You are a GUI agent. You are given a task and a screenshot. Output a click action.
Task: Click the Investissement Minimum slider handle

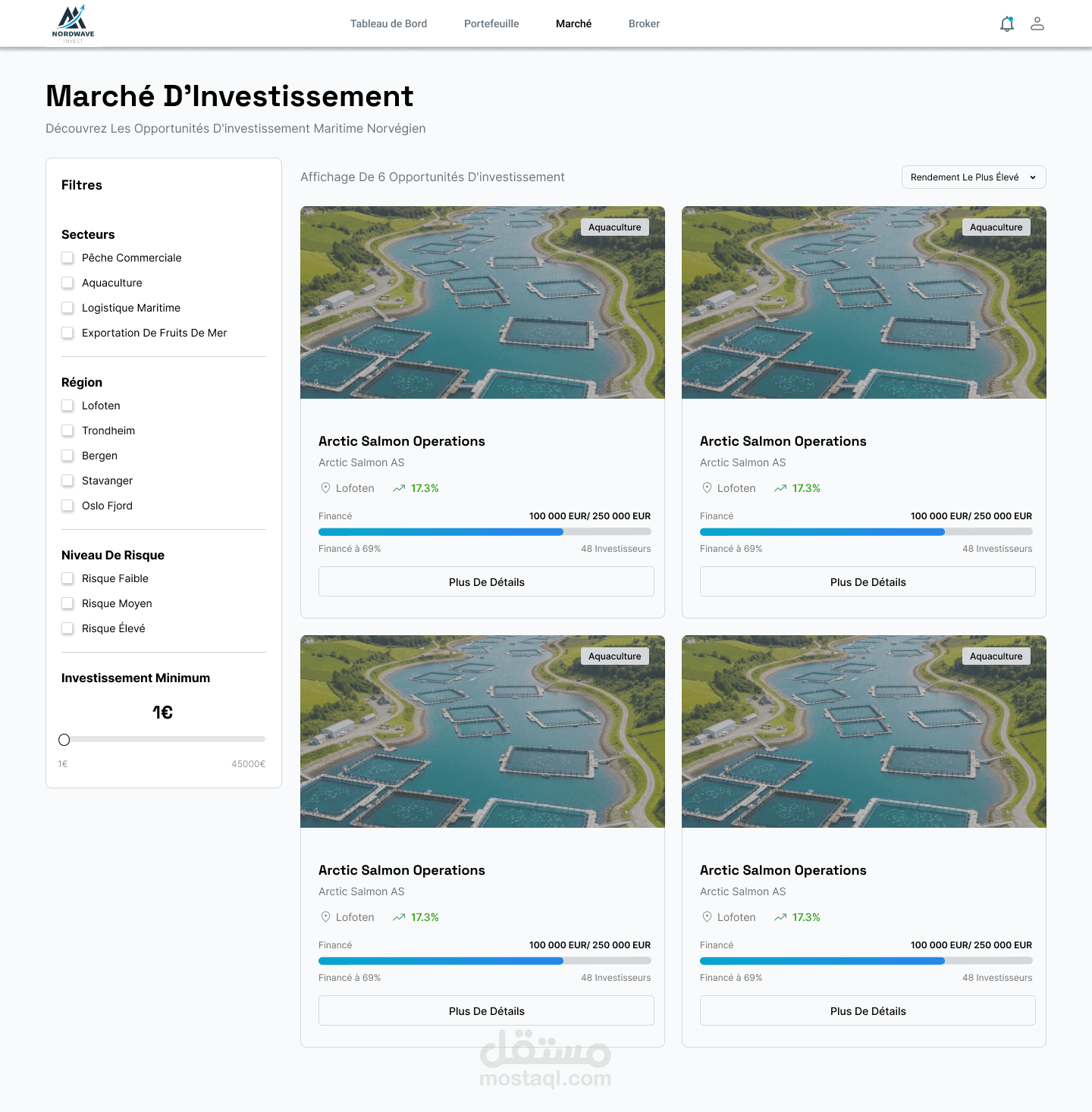[x=64, y=740]
